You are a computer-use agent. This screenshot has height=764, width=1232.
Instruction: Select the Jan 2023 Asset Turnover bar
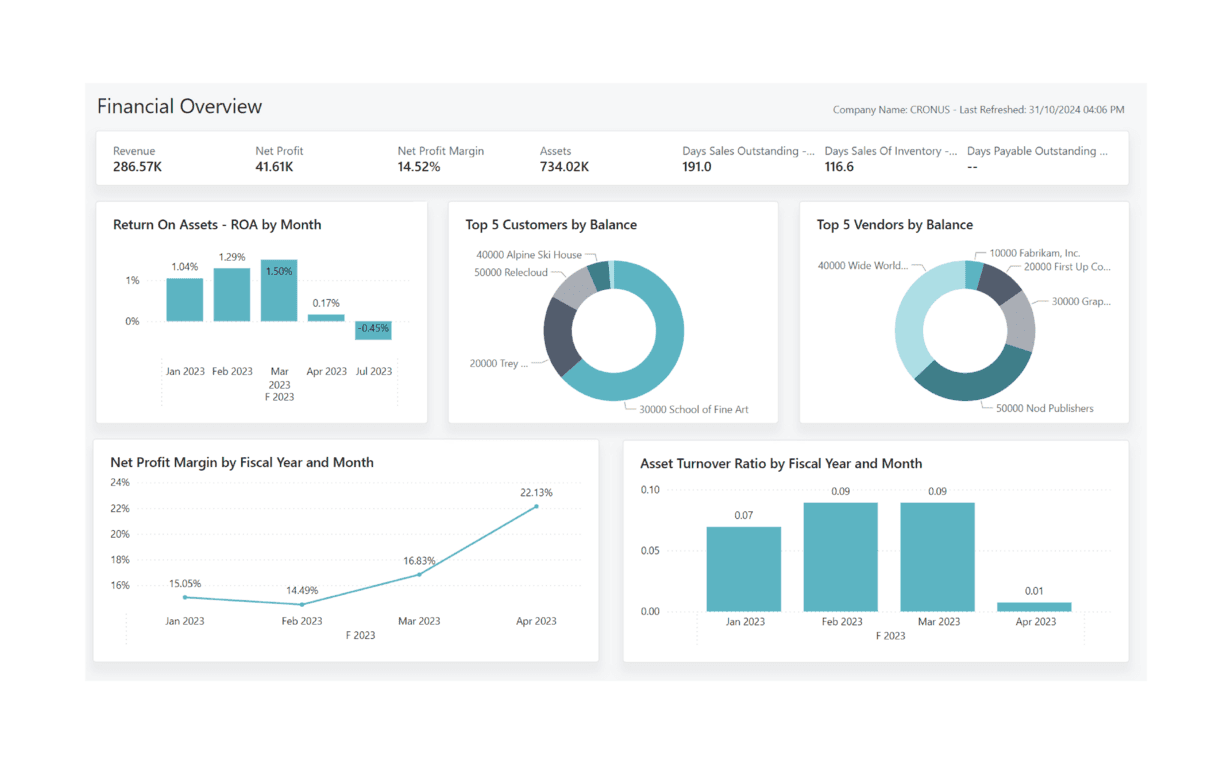click(x=743, y=569)
